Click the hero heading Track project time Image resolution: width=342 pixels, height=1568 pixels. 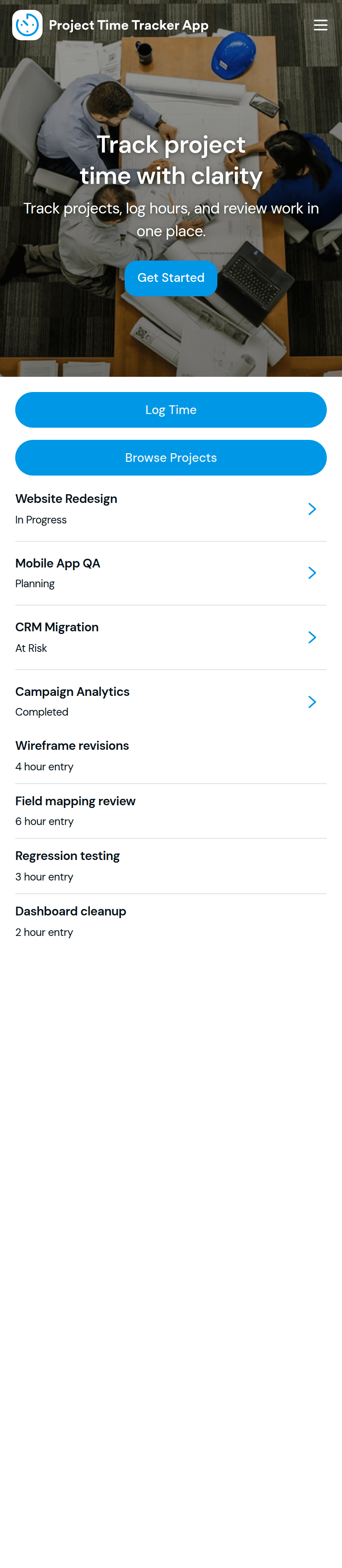(171, 160)
